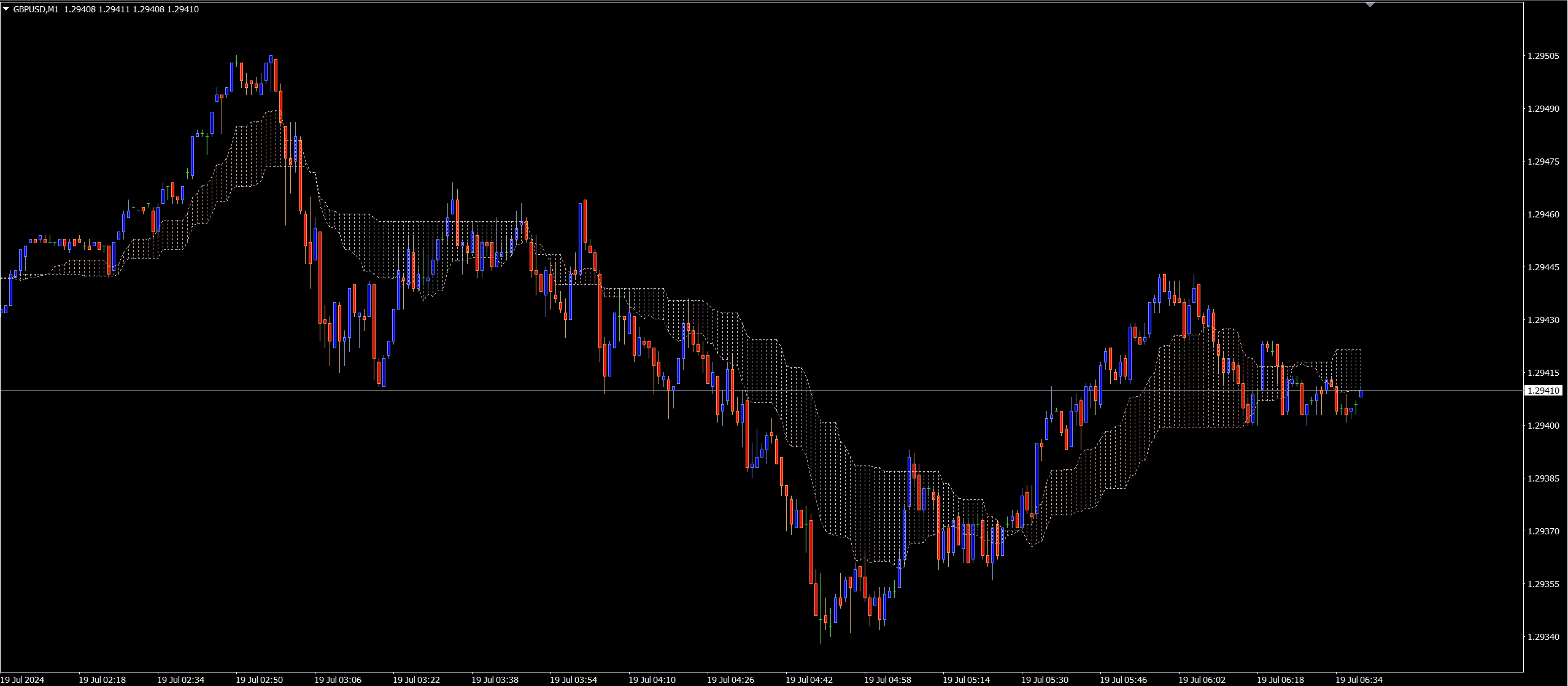Screen dimensions: 1568x686
Task: Click the OHLC quote values in chart header
Action: pos(131,9)
